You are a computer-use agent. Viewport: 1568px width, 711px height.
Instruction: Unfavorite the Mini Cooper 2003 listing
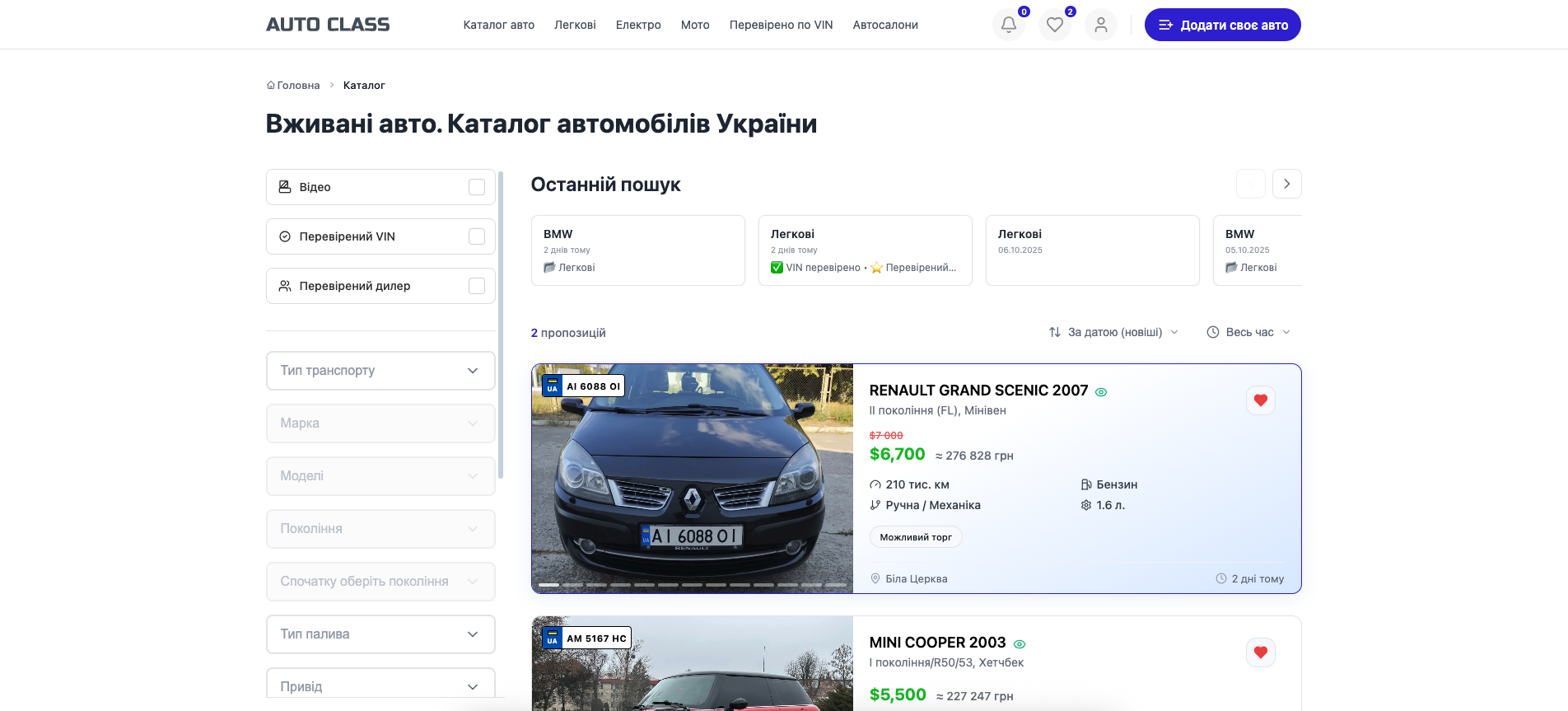pyautogui.click(x=1260, y=653)
